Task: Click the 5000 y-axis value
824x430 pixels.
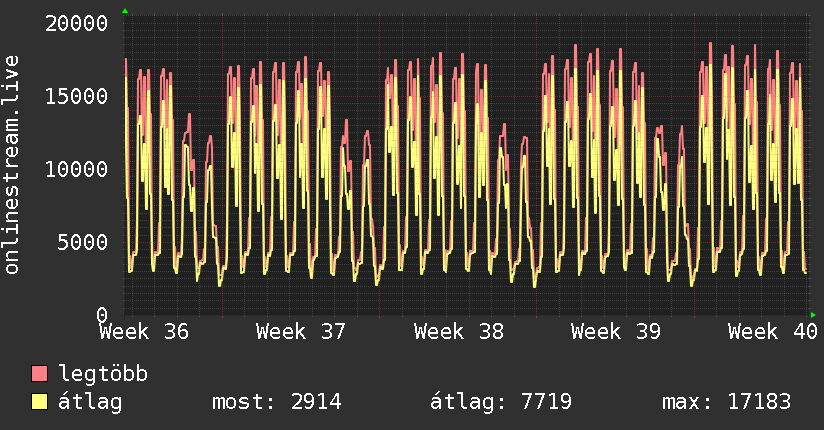Action: coord(83,242)
